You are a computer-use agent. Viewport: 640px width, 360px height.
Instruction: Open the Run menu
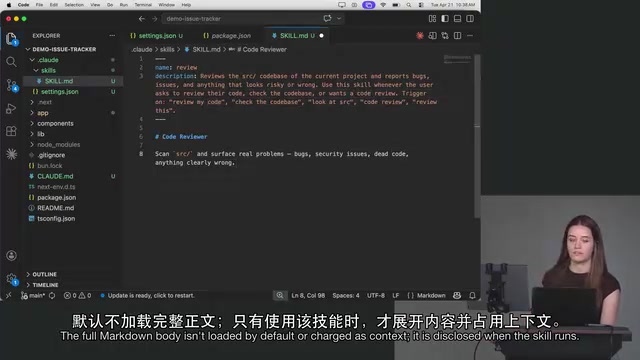[x=124, y=5]
